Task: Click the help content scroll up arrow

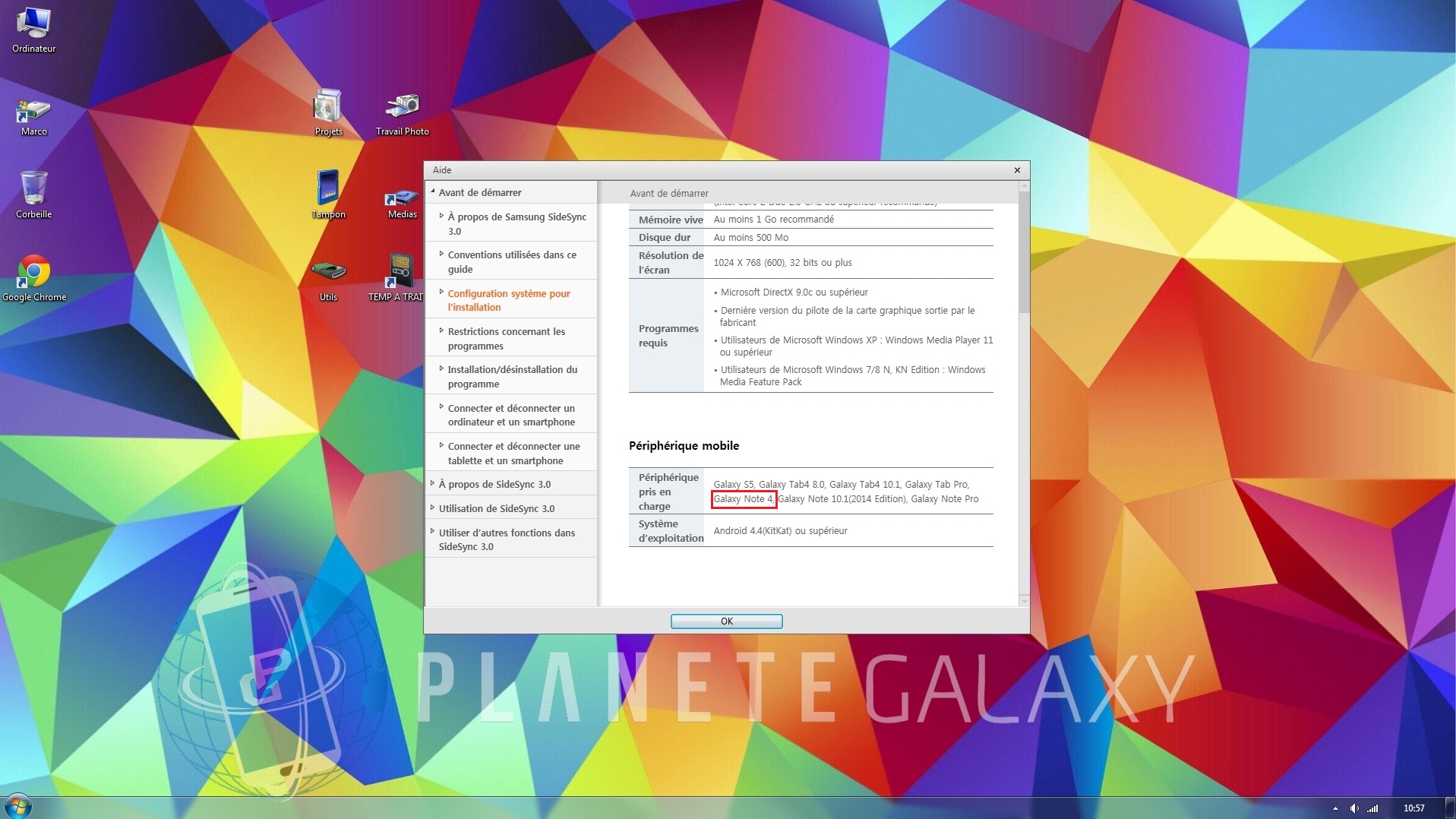Action: point(1024,186)
